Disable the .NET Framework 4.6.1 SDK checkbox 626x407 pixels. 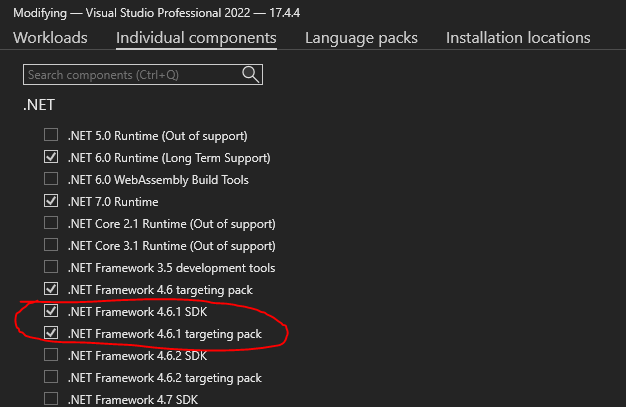[x=51, y=311]
